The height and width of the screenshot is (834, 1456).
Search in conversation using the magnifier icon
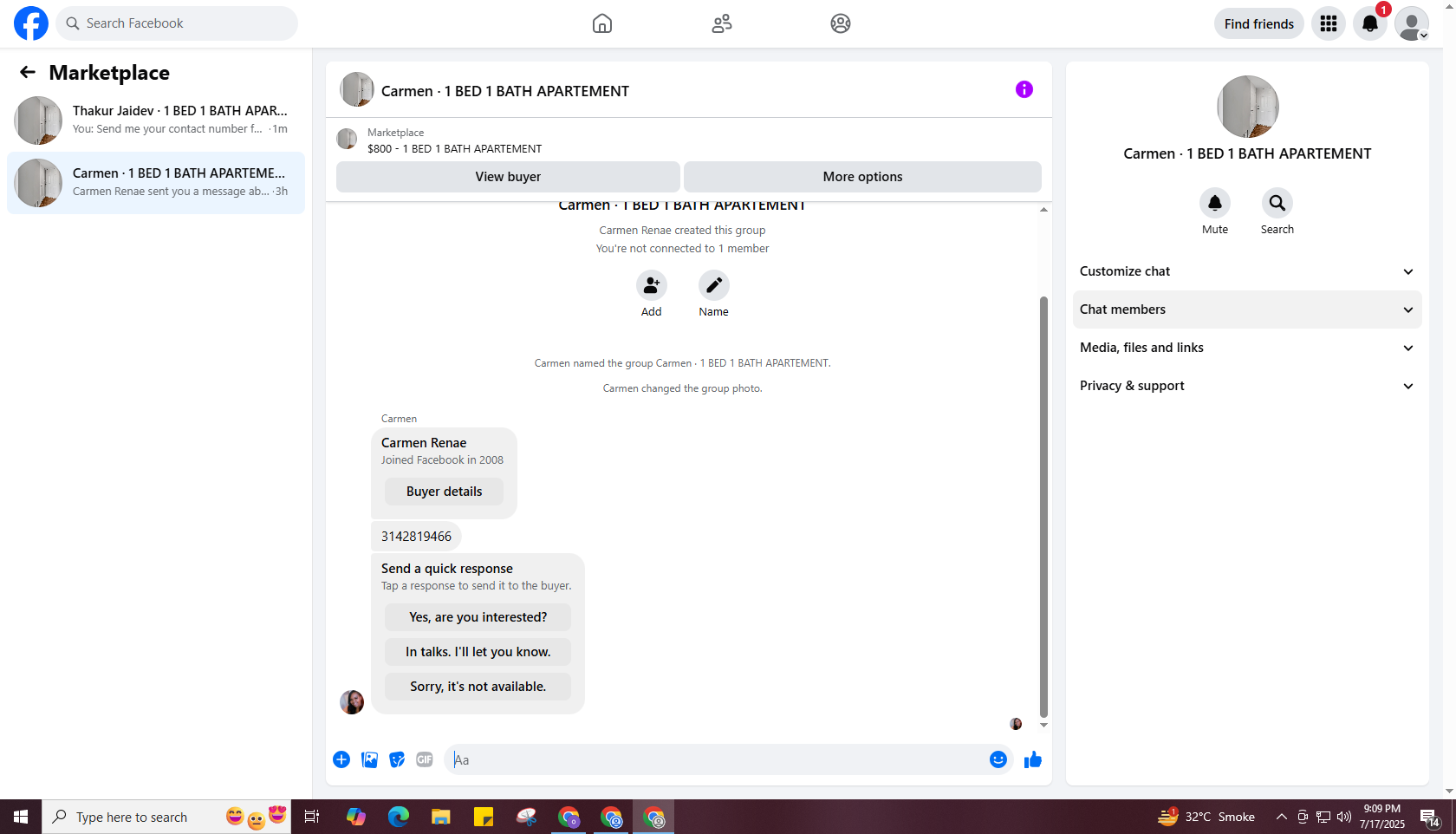coord(1277,203)
